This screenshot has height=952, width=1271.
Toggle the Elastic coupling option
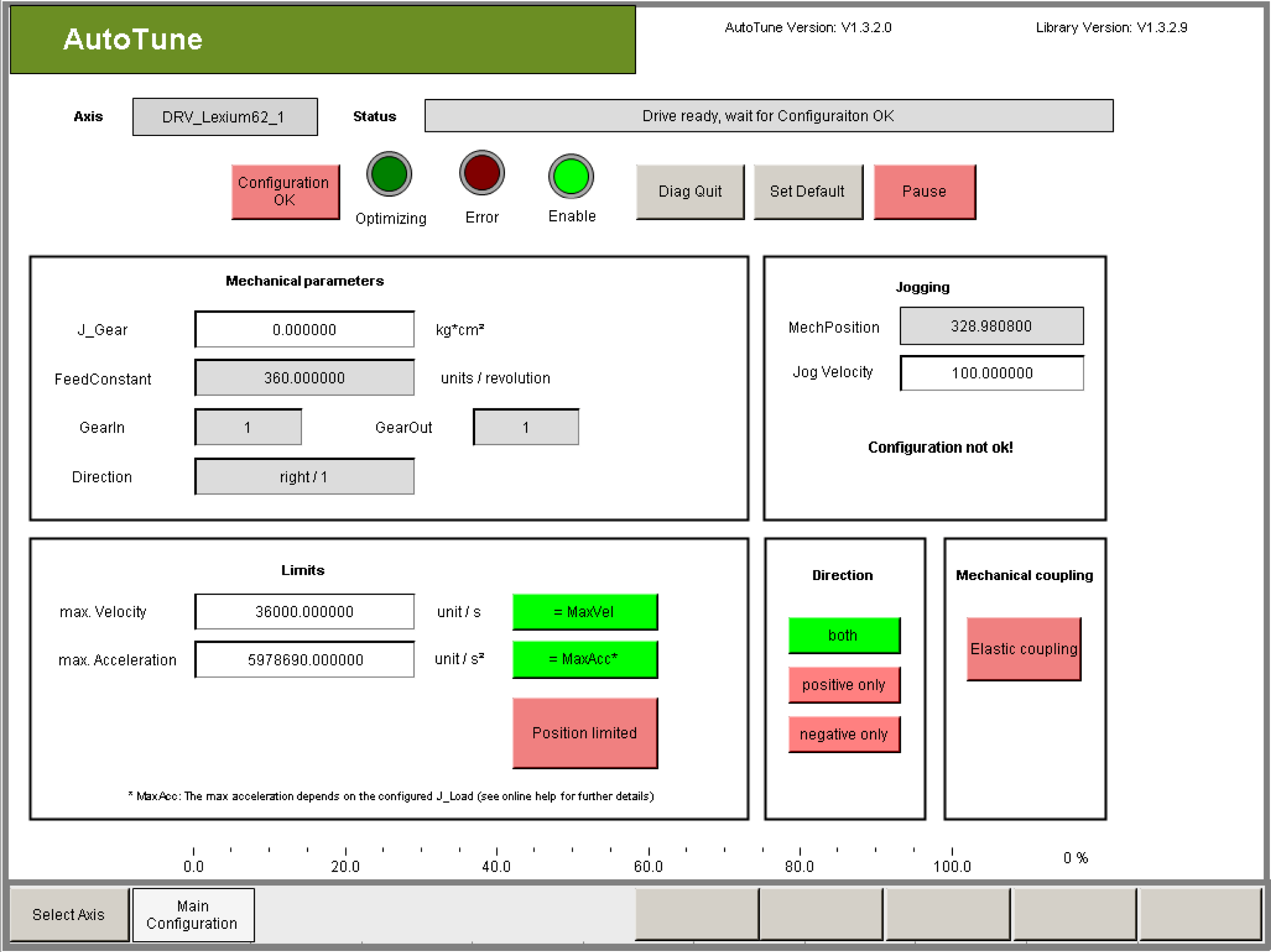coord(1024,649)
